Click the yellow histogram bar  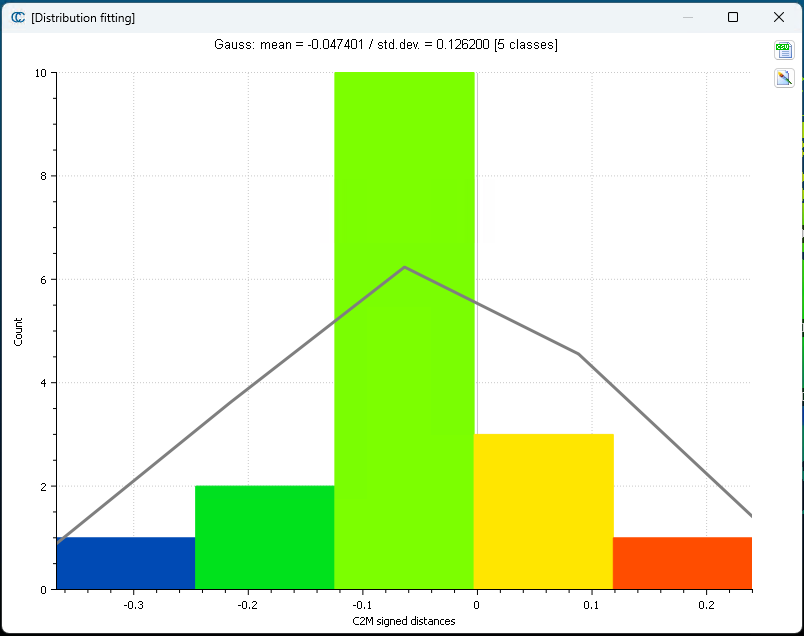[544, 511]
